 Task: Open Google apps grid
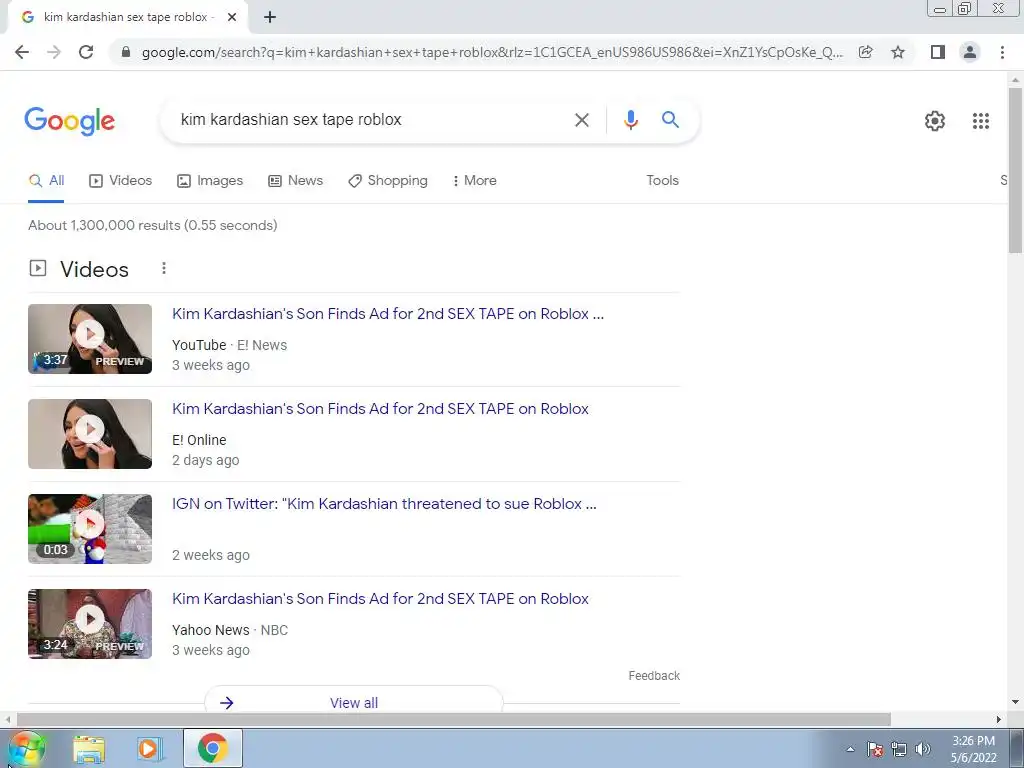point(980,121)
